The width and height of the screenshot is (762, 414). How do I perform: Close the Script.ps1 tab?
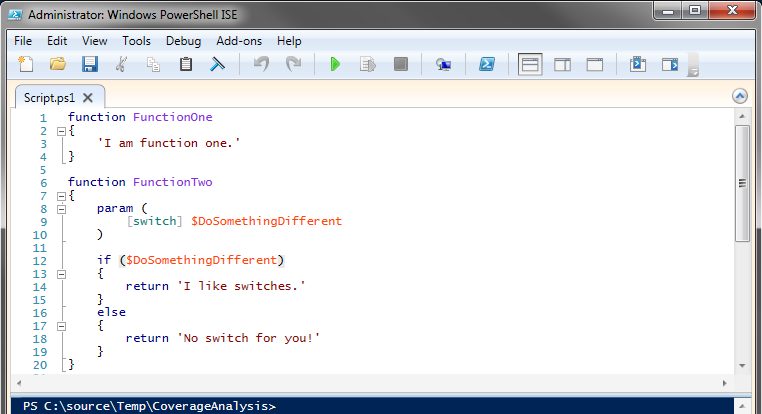(x=88, y=98)
